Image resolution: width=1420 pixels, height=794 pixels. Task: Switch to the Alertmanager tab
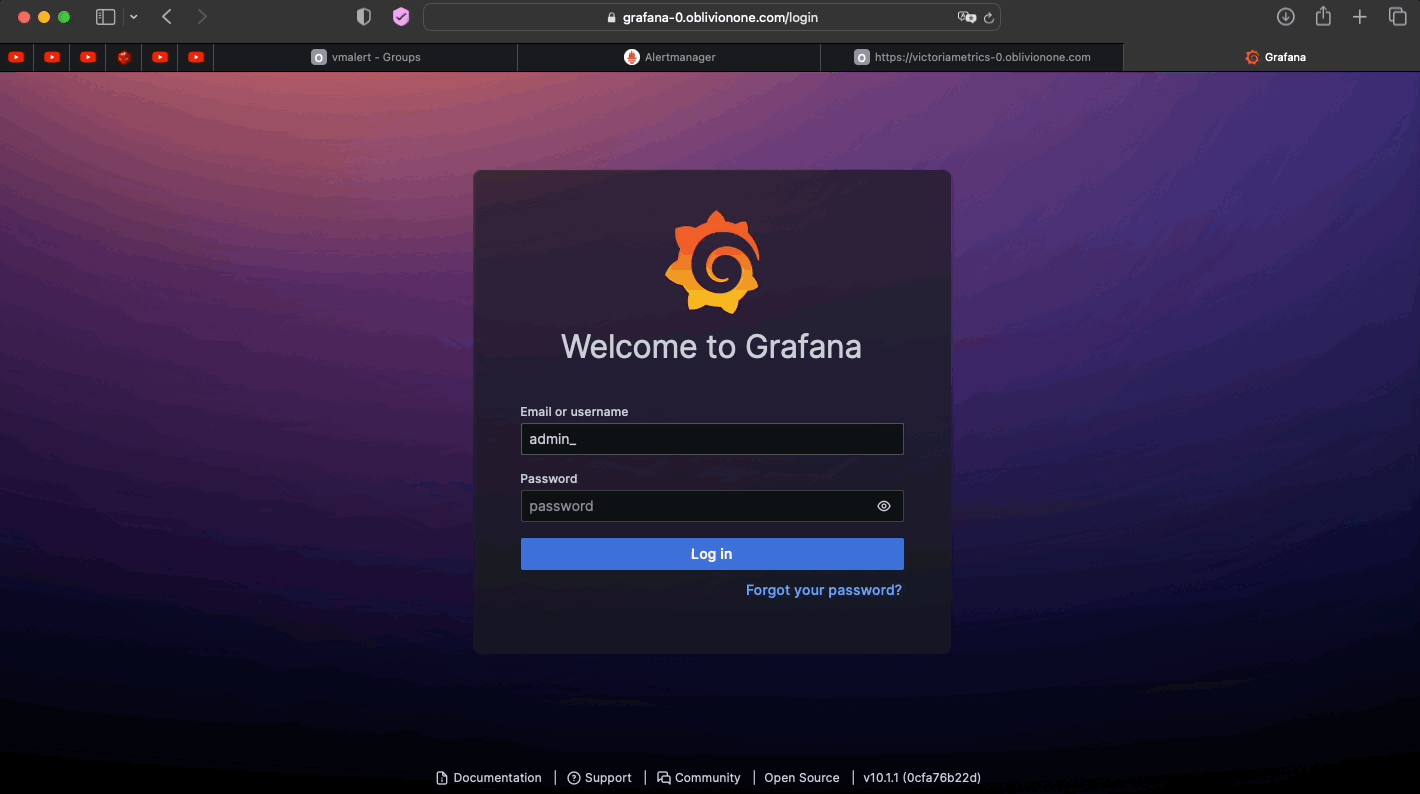669,57
